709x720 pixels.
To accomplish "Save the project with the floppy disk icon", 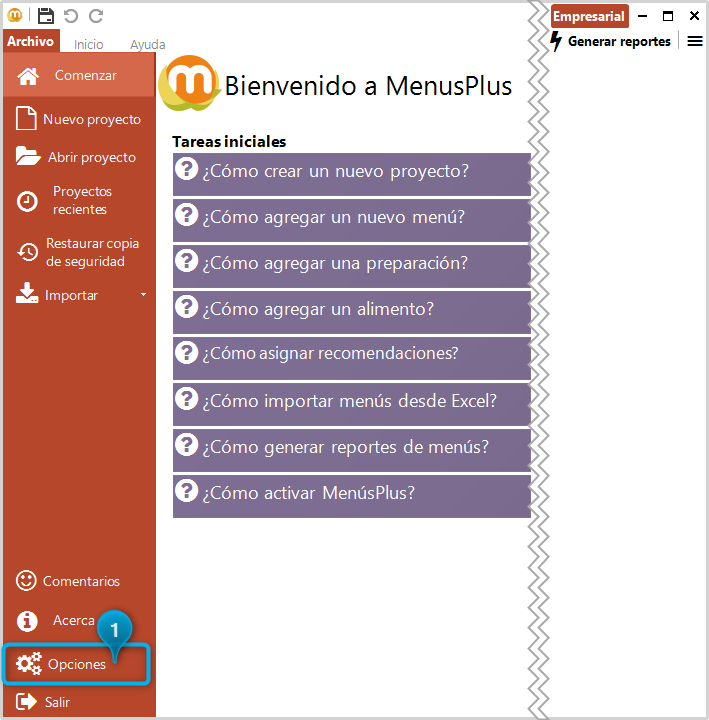I will tap(45, 16).
